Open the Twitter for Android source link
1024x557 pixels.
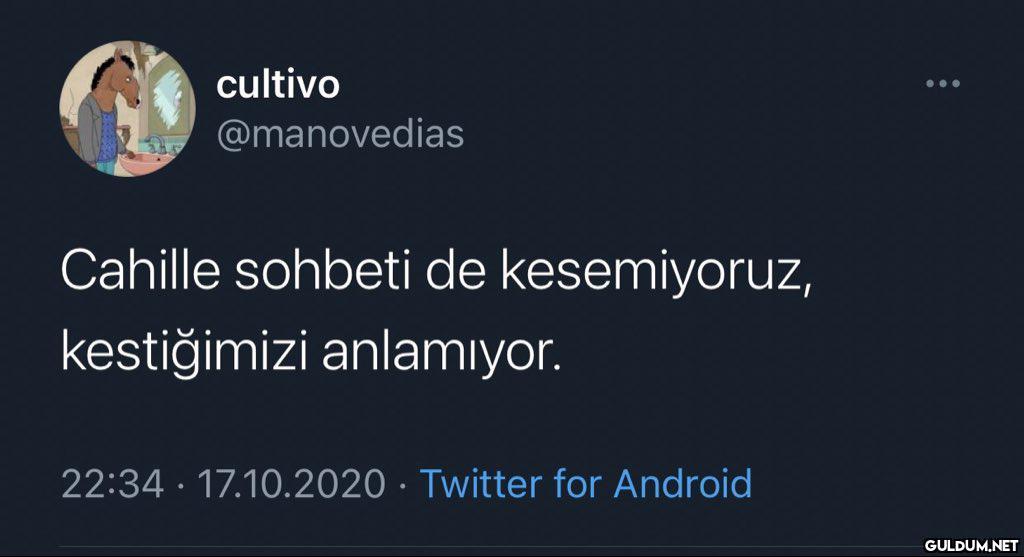tap(585, 484)
